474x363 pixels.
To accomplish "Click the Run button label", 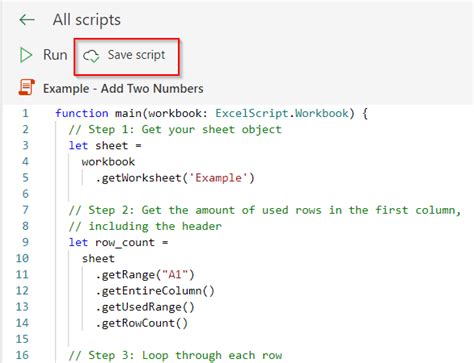I will click(x=55, y=55).
